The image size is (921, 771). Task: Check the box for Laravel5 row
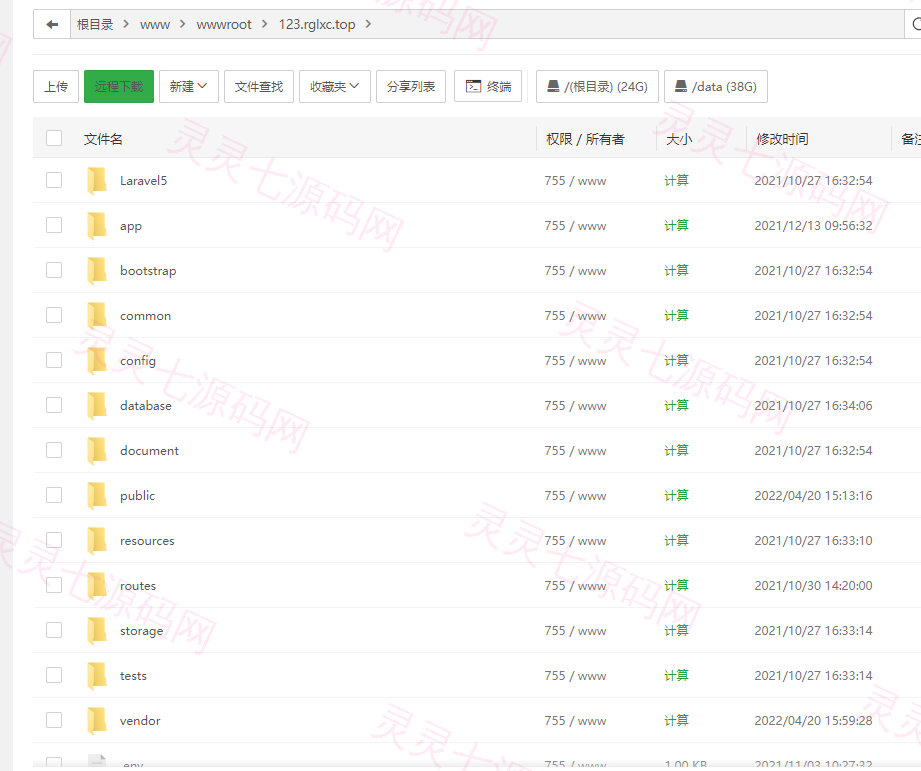click(54, 180)
